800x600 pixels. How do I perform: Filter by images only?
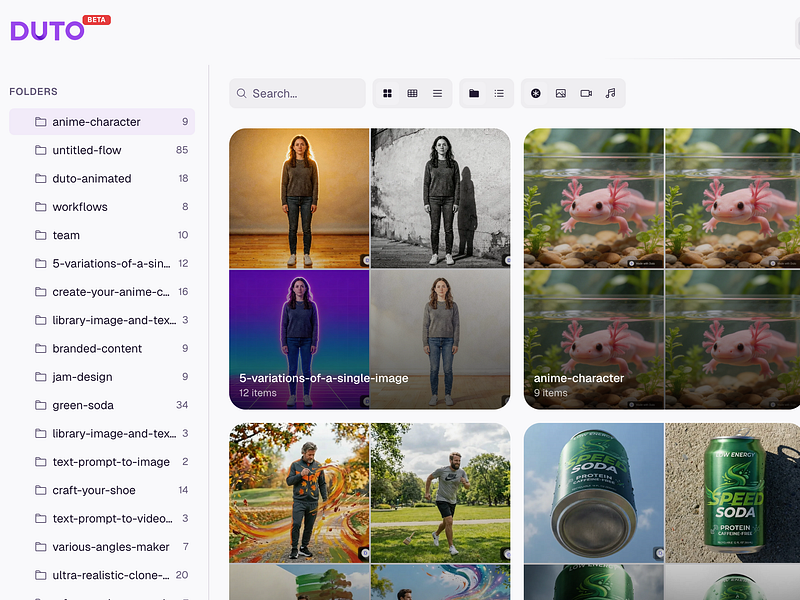click(x=561, y=93)
